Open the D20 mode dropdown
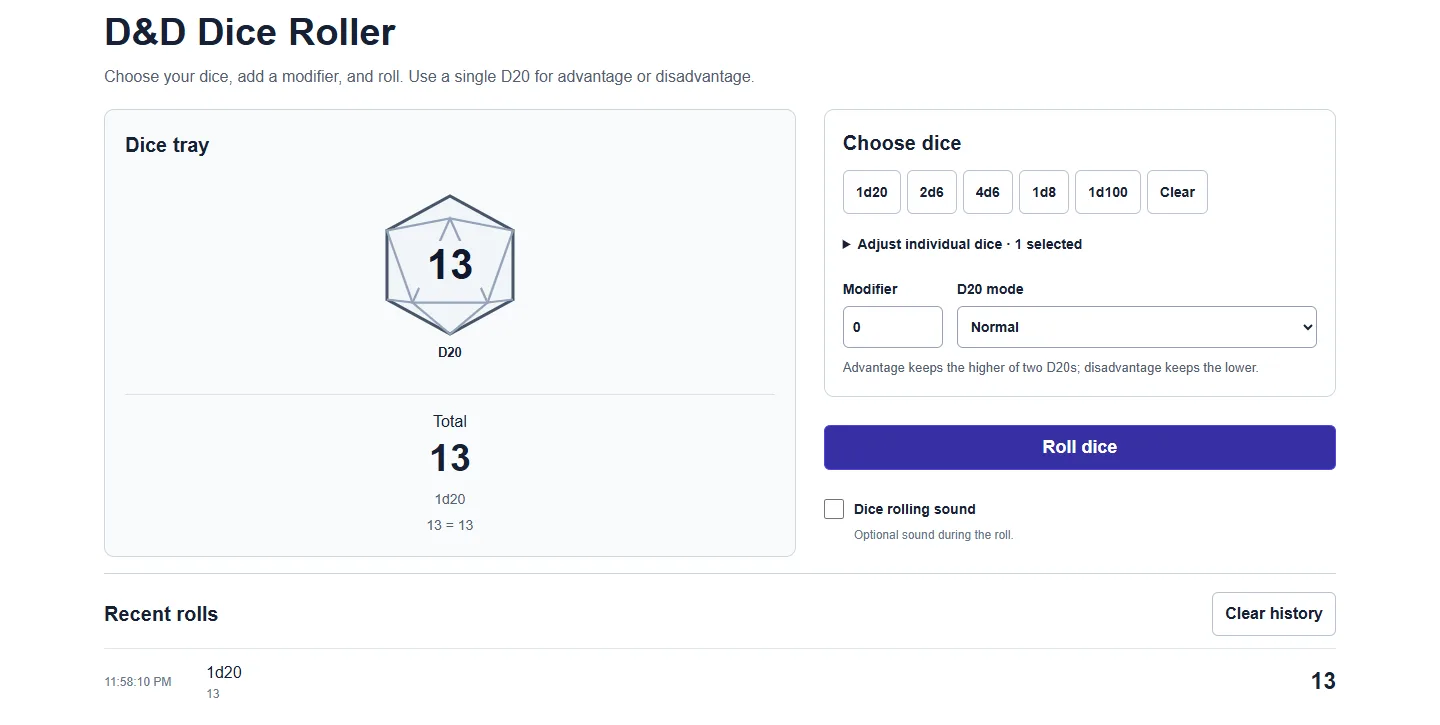This screenshot has width=1440, height=725. pyautogui.click(x=1136, y=327)
